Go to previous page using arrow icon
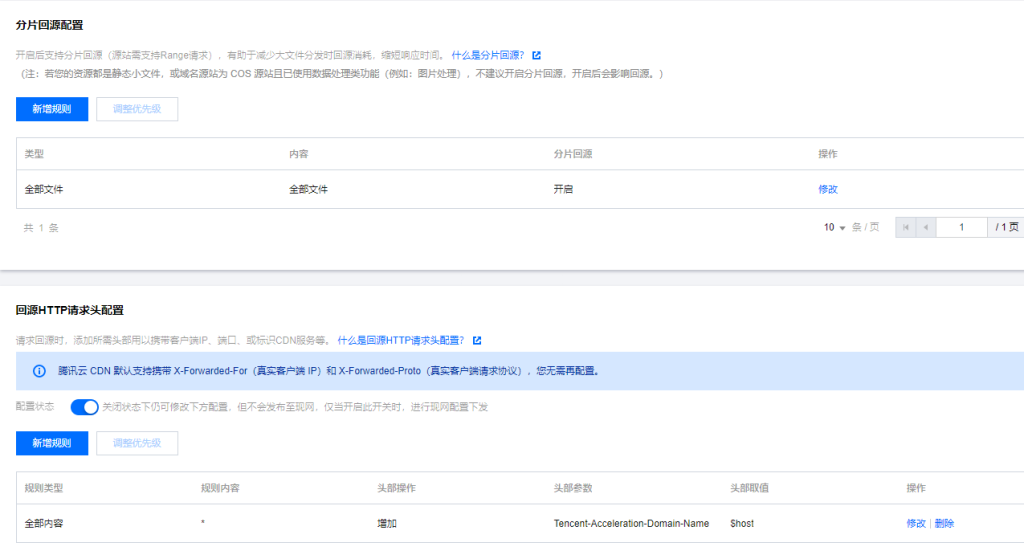1024x559 pixels. [x=927, y=228]
